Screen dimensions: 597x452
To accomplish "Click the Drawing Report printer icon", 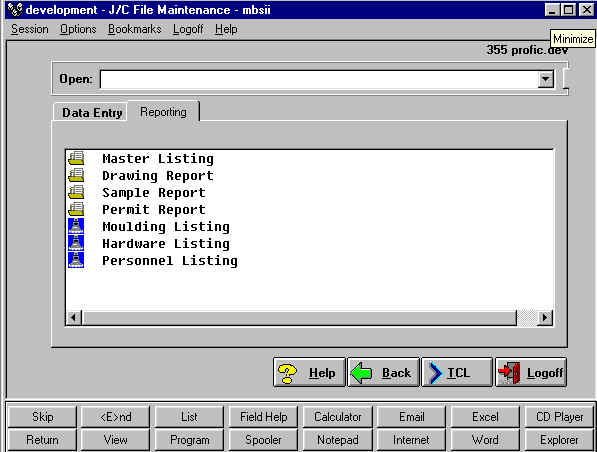I will [x=76, y=175].
